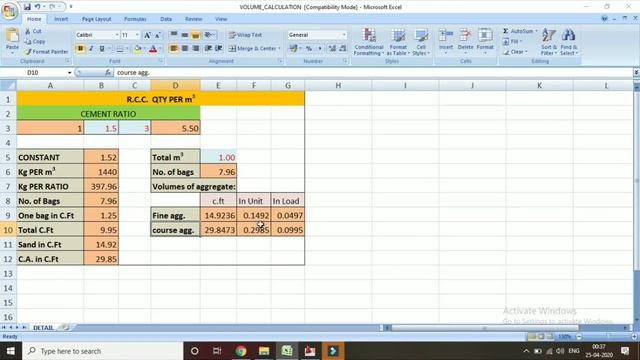Insert a new worksheet tab
The height and width of the screenshot is (360, 640).
(x=65, y=327)
